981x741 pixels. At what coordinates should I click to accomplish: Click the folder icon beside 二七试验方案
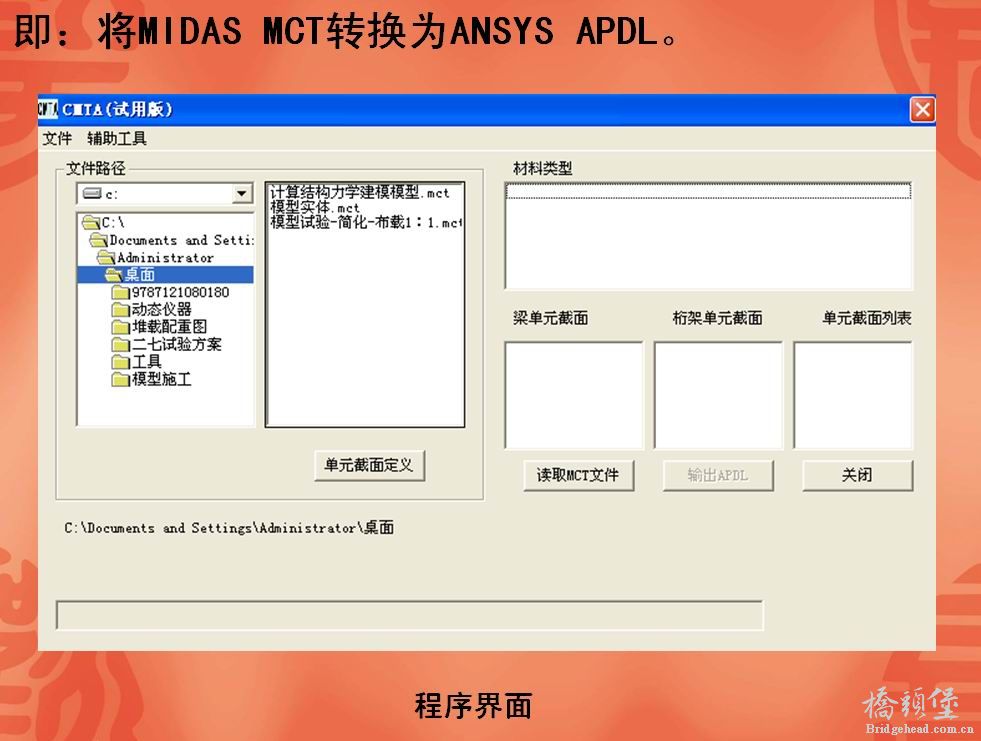121,345
